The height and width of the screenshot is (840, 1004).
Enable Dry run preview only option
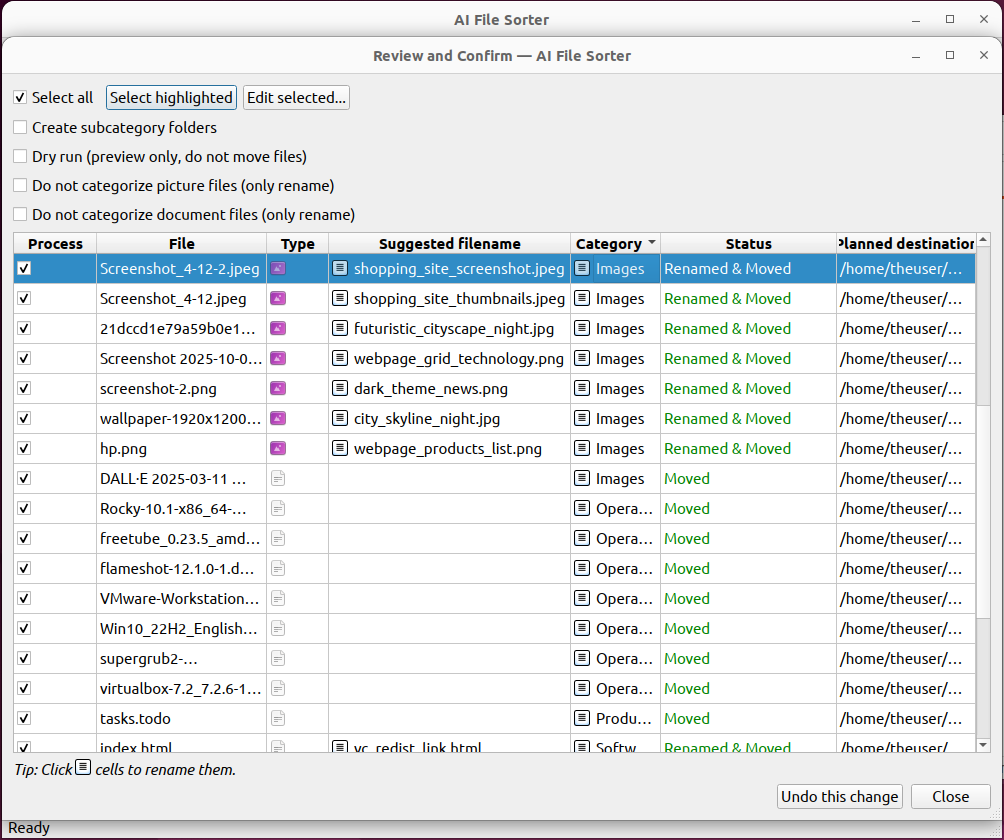tap(20, 156)
